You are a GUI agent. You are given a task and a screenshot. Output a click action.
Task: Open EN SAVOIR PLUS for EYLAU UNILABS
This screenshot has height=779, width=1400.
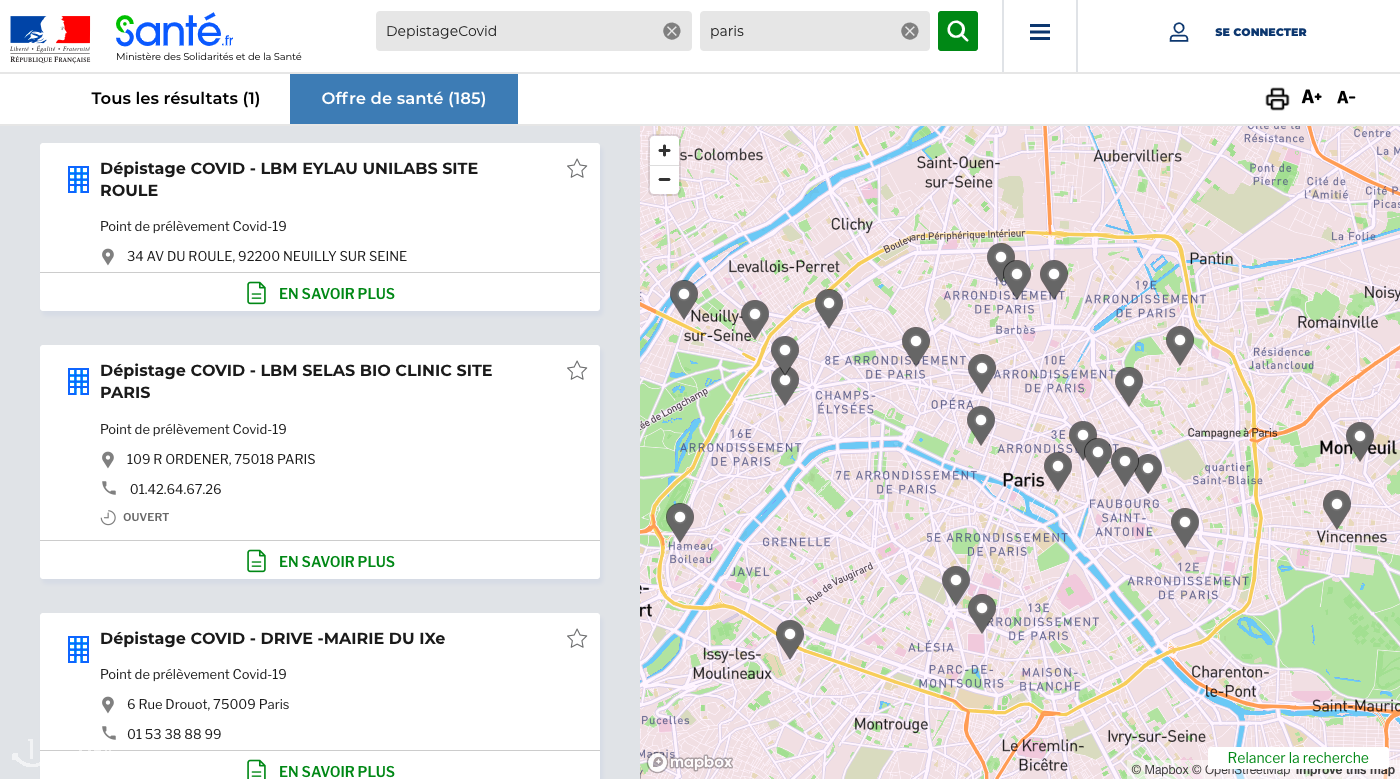pos(320,293)
